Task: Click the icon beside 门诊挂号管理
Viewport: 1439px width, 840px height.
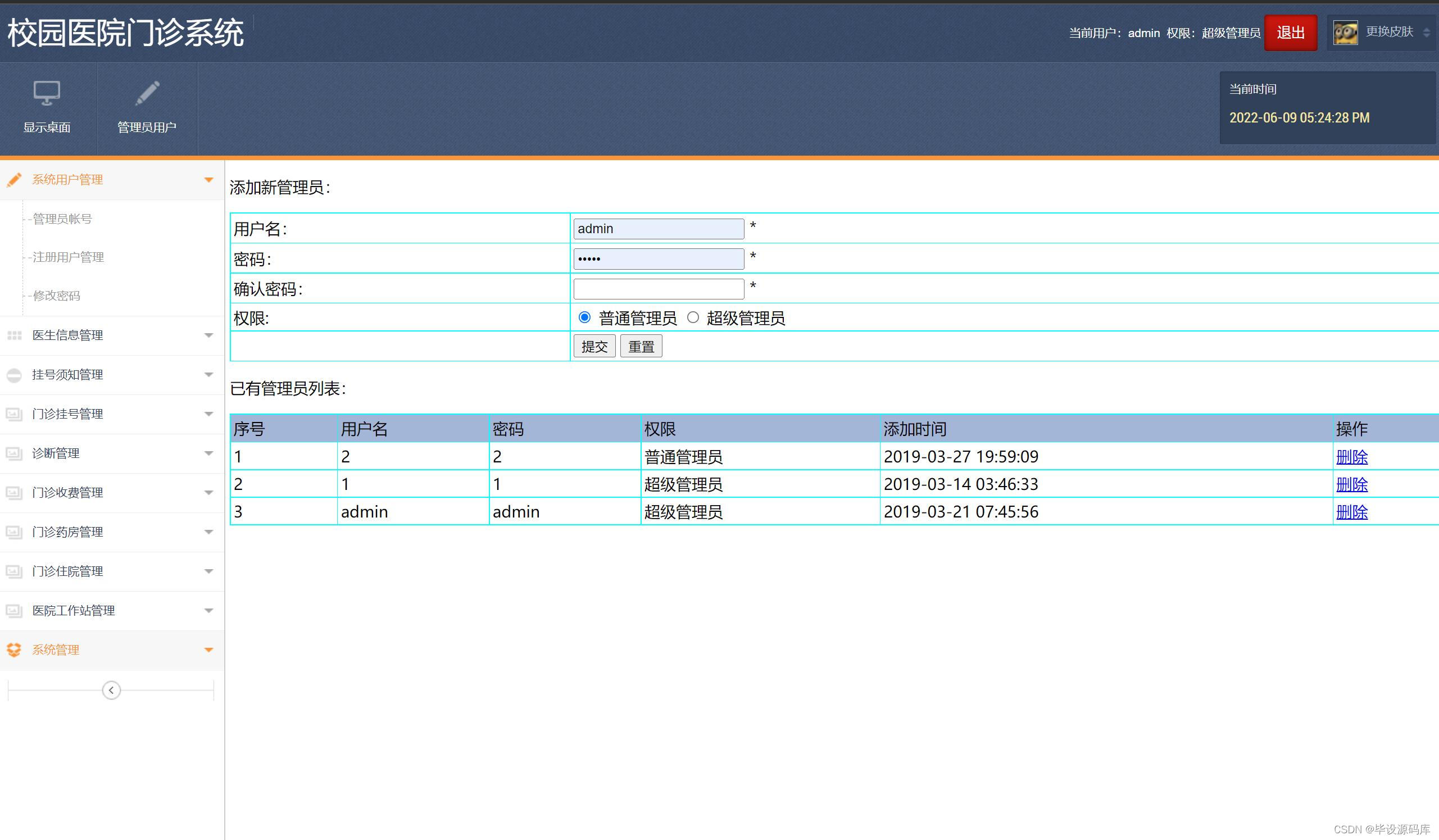Action: (x=14, y=414)
